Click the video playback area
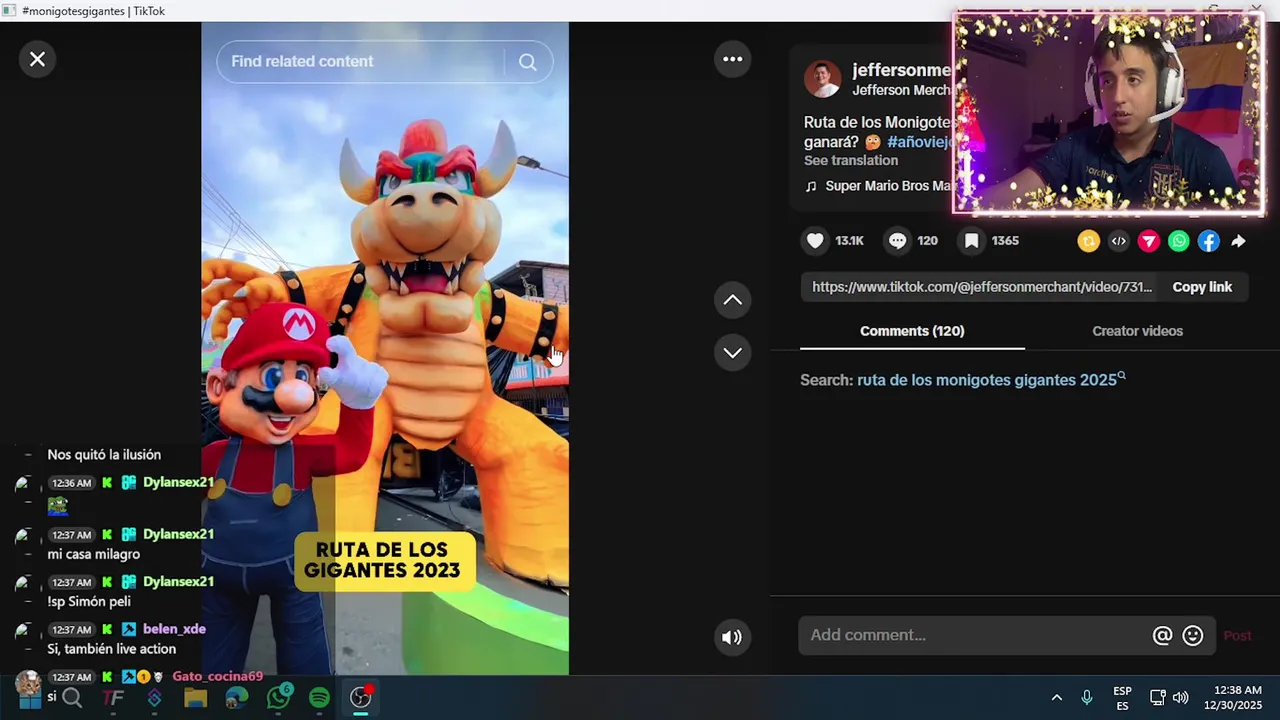The width and height of the screenshot is (1280, 720). click(385, 350)
